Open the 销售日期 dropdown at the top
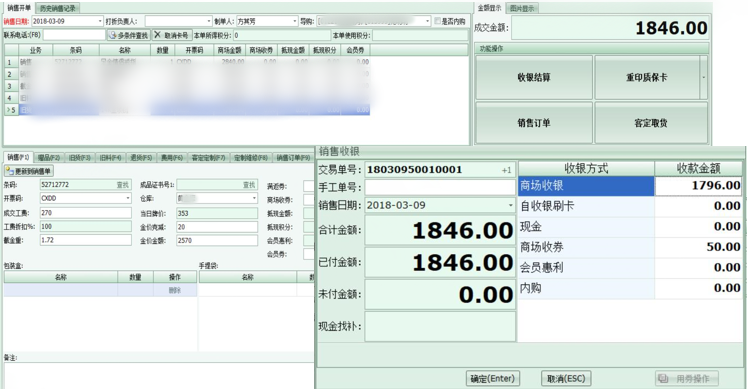Image resolution: width=748 pixels, height=389 pixels. (100, 21)
